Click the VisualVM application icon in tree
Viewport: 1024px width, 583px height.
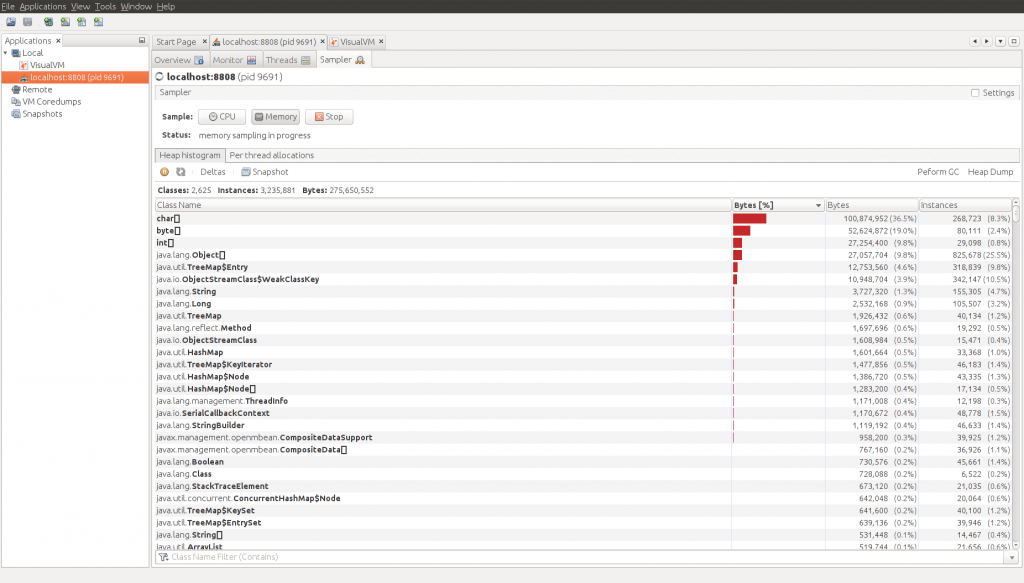pos(24,65)
